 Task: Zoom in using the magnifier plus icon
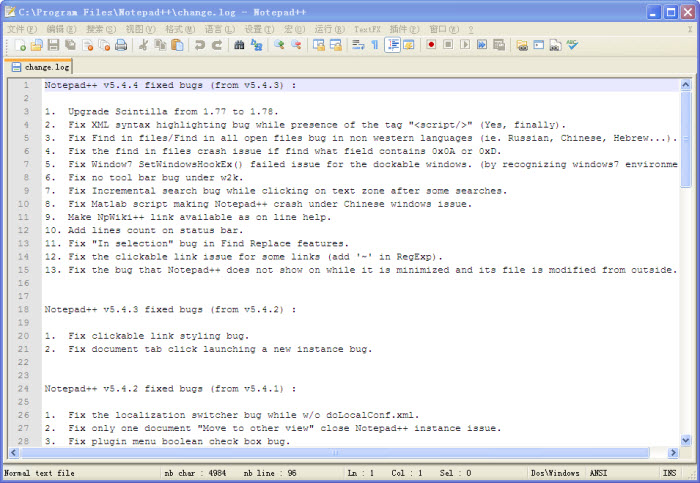279,45
